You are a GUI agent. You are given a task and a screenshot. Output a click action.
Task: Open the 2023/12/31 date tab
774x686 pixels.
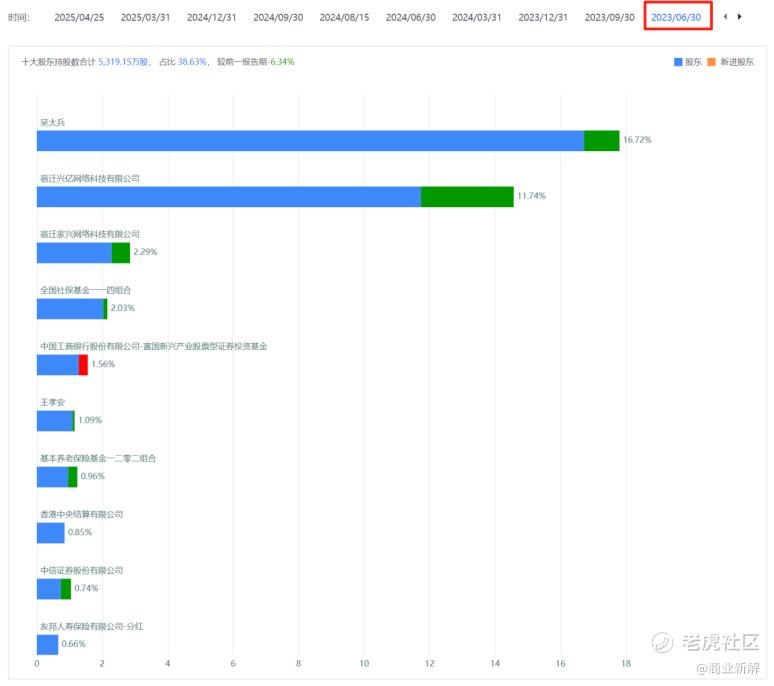point(542,17)
